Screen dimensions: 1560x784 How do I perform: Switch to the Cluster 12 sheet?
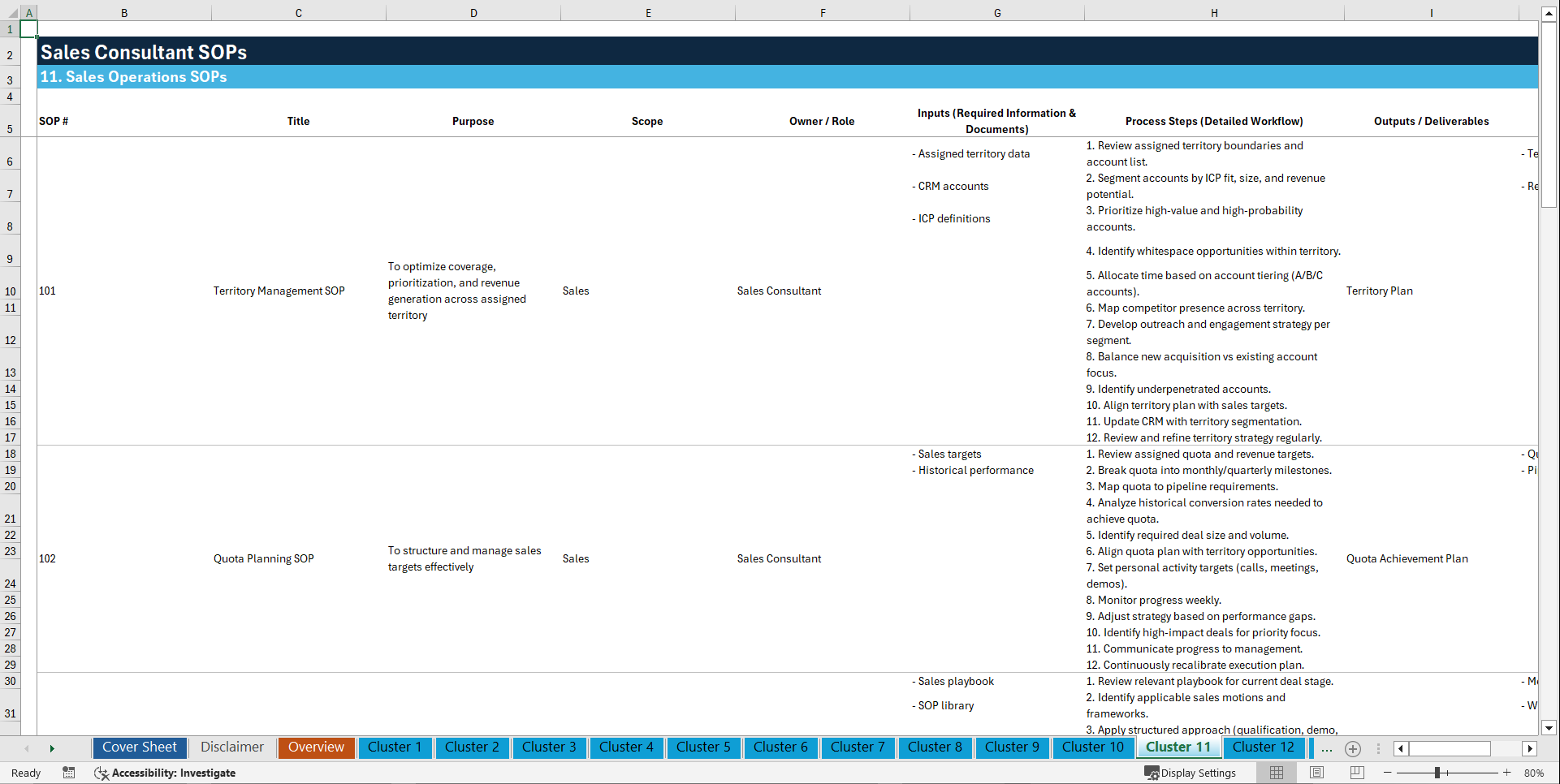tap(1264, 747)
